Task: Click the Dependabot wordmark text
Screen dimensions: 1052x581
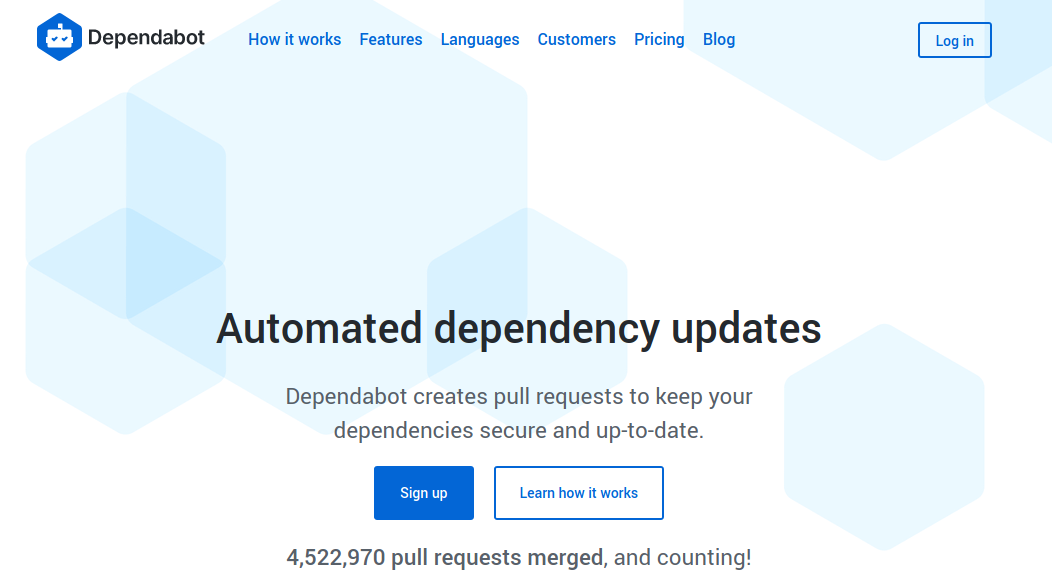Action: [x=146, y=38]
